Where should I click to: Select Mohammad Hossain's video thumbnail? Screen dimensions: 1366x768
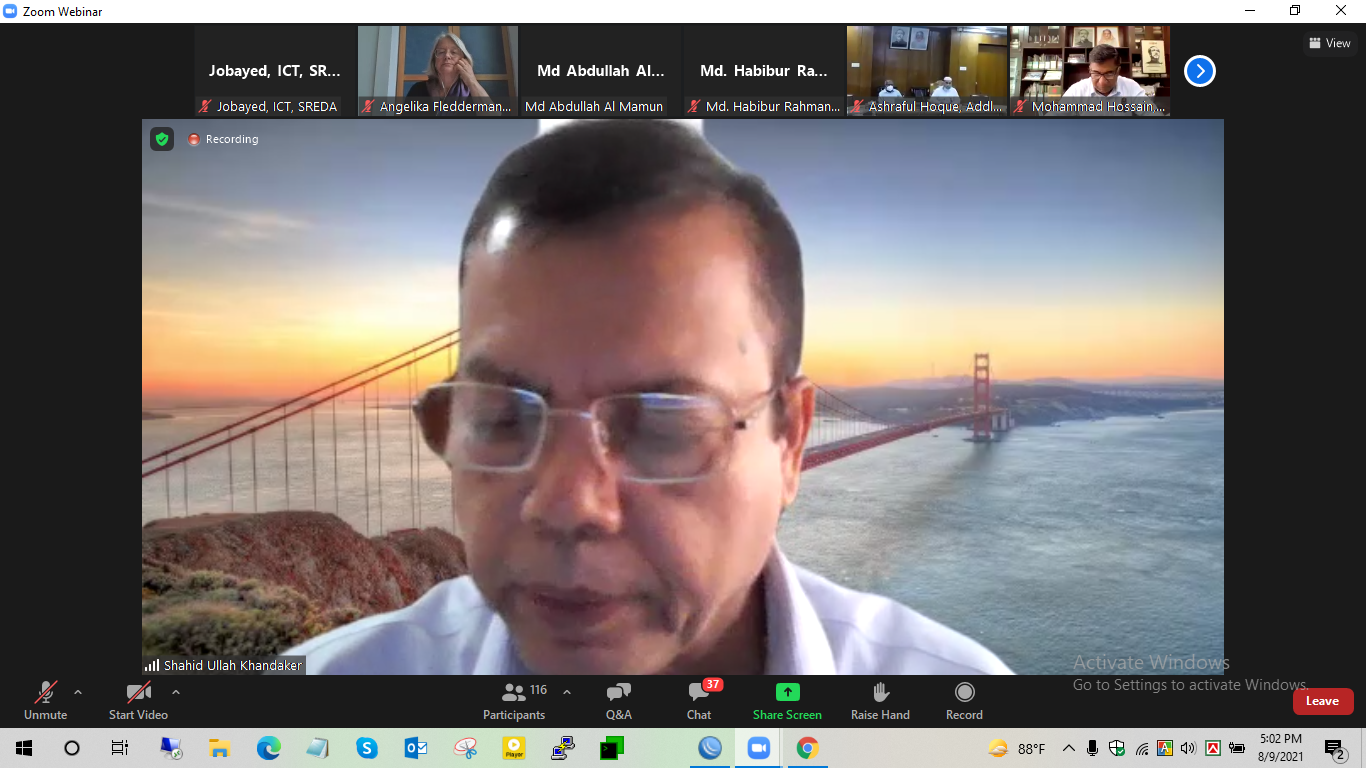tap(1090, 70)
